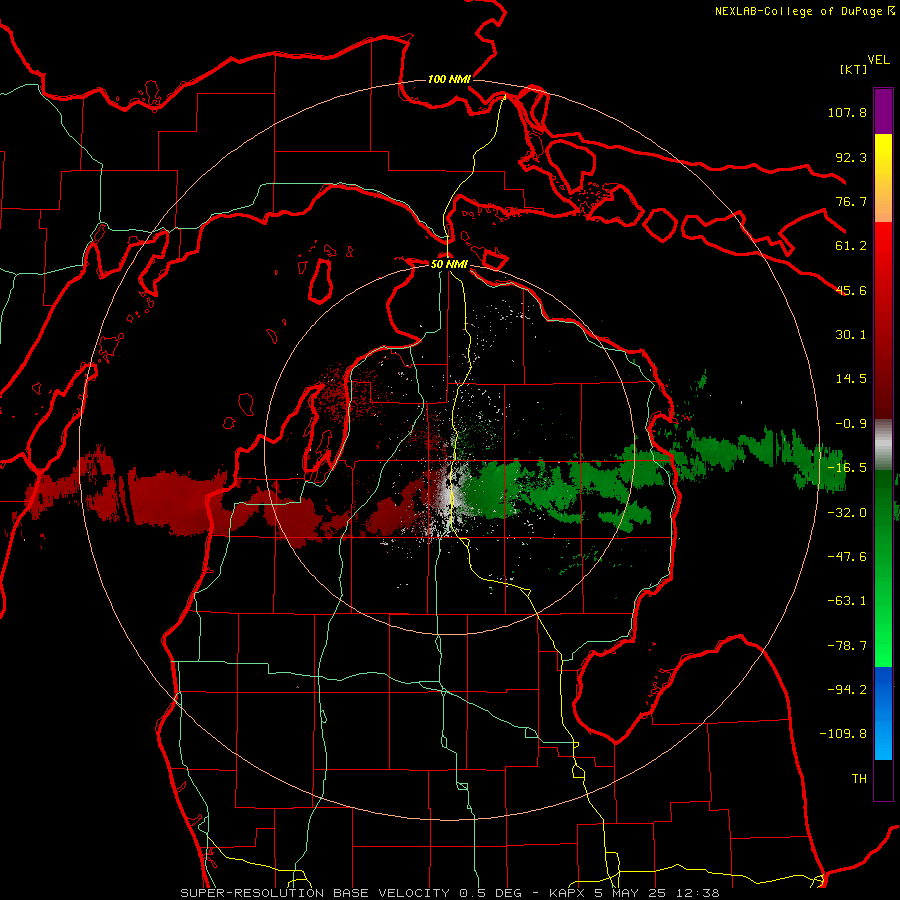Select the 30.1 scale value
900x900 pixels.
851,335
